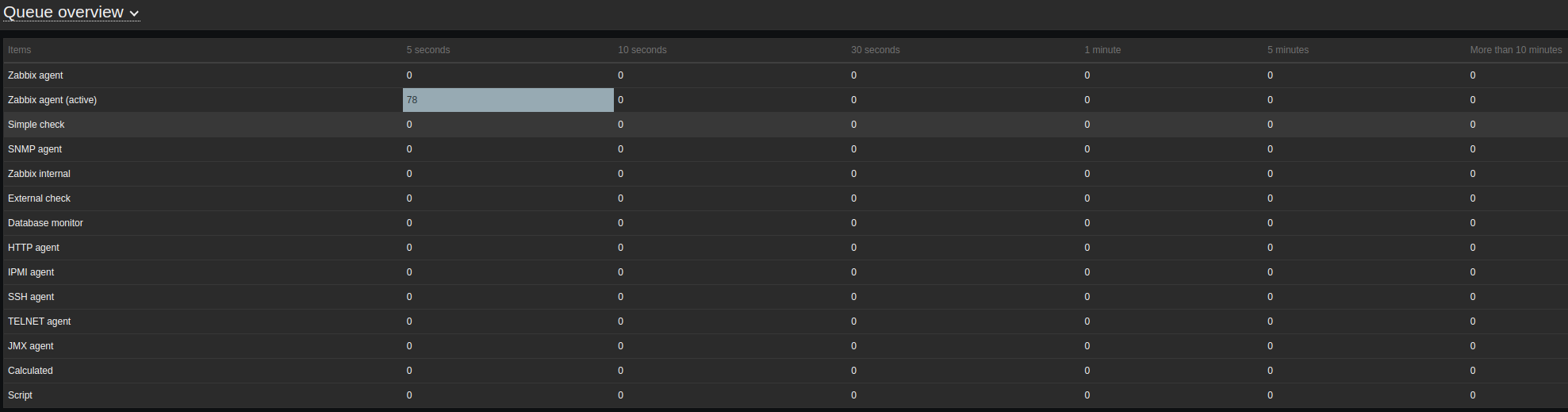
Task: Select the SNMP agent row label
Action: [35, 149]
